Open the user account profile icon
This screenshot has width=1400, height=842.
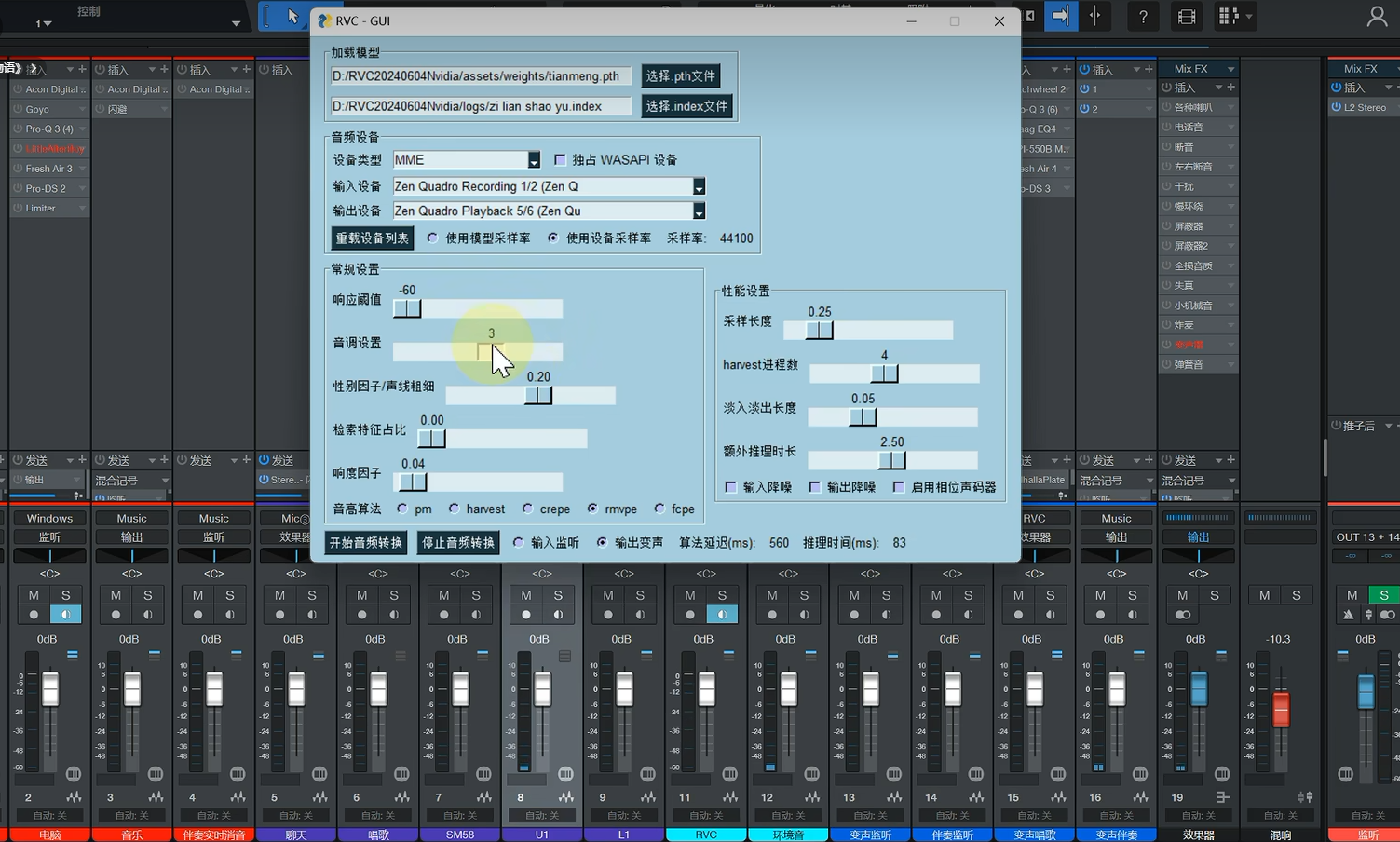(1377, 17)
